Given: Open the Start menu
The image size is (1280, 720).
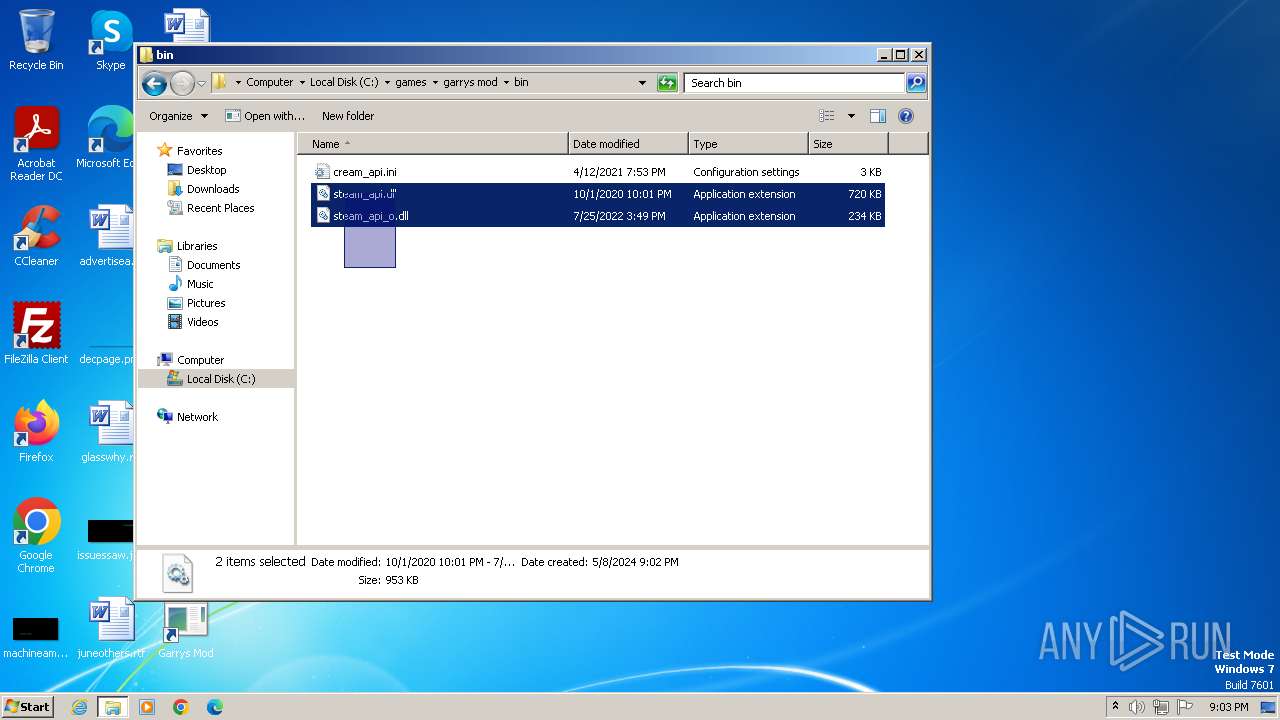Looking at the screenshot, I should (x=28, y=707).
